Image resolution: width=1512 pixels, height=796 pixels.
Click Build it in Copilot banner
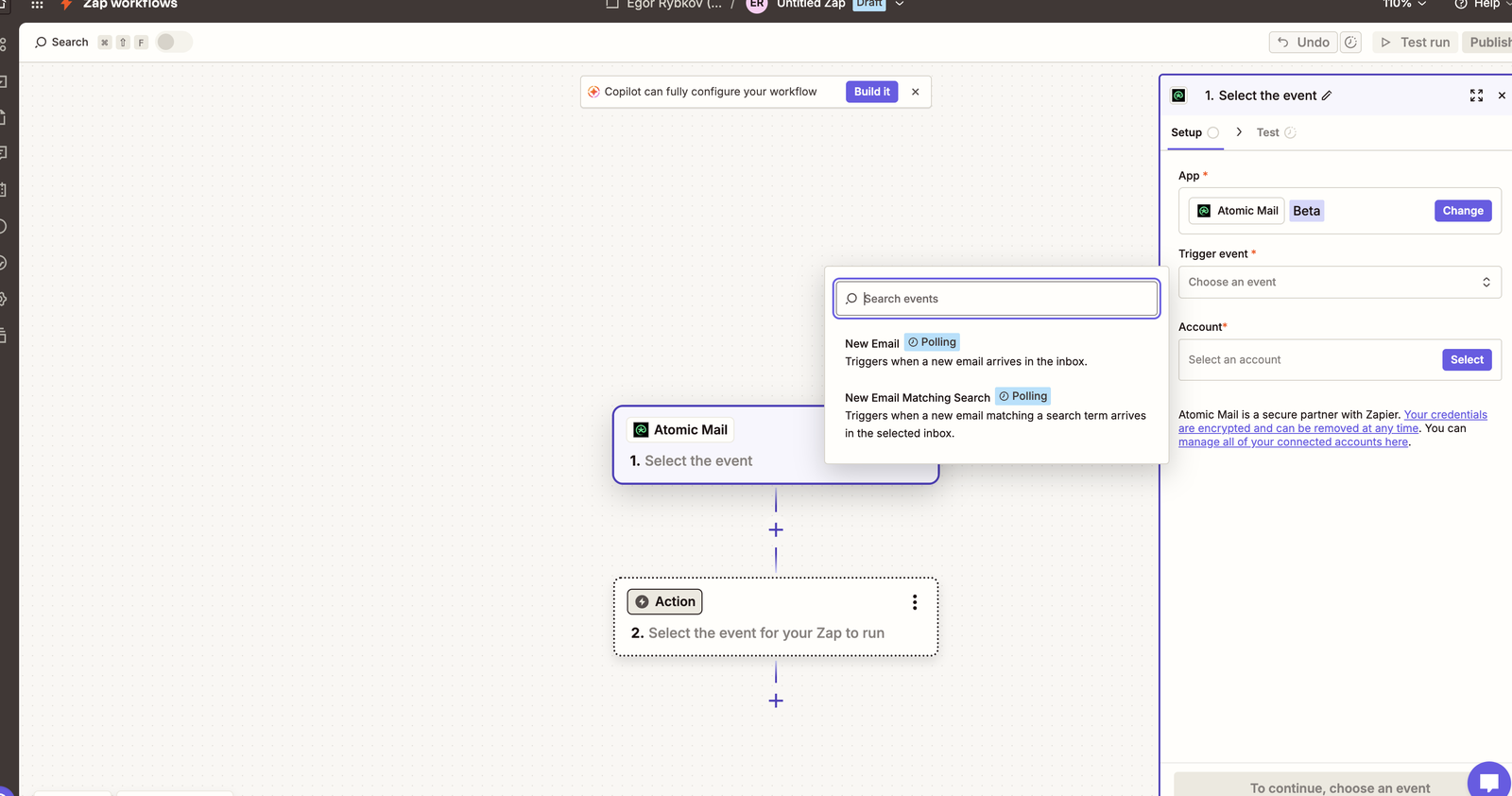(x=872, y=92)
